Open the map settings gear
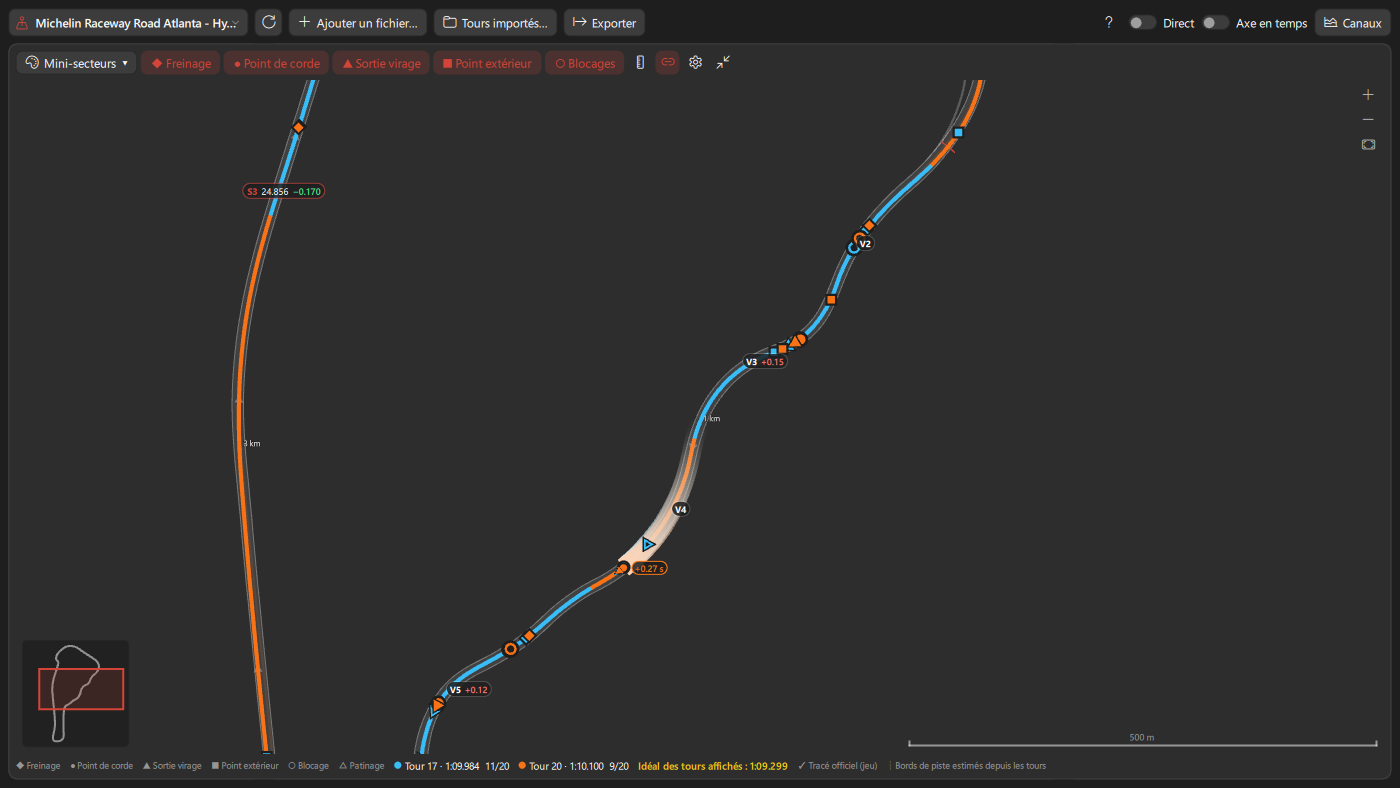 (696, 62)
